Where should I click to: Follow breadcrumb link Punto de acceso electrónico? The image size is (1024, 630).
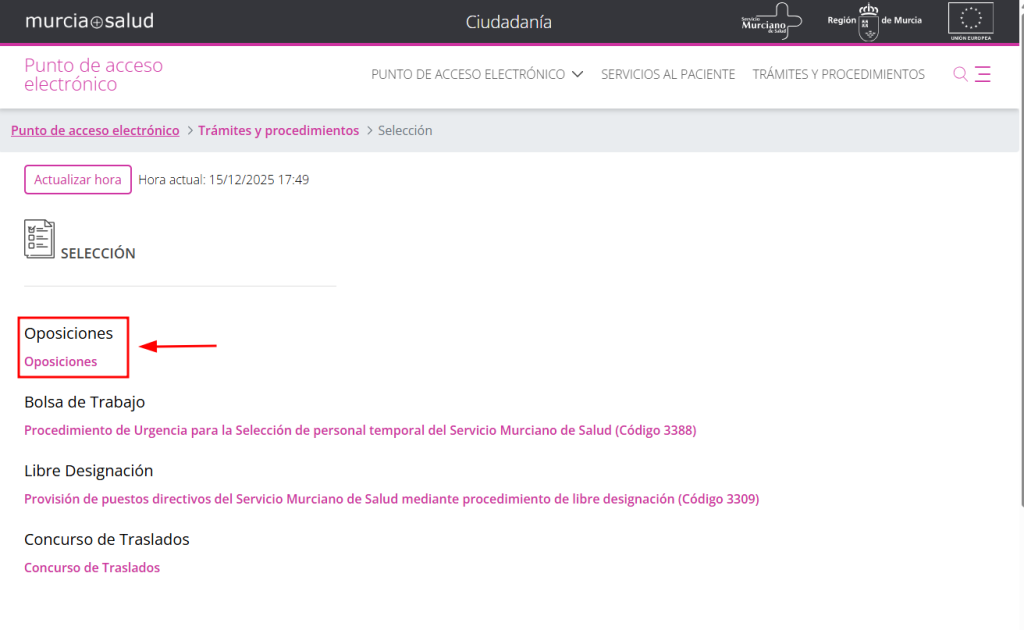pyautogui.click(x=95, y=131)
